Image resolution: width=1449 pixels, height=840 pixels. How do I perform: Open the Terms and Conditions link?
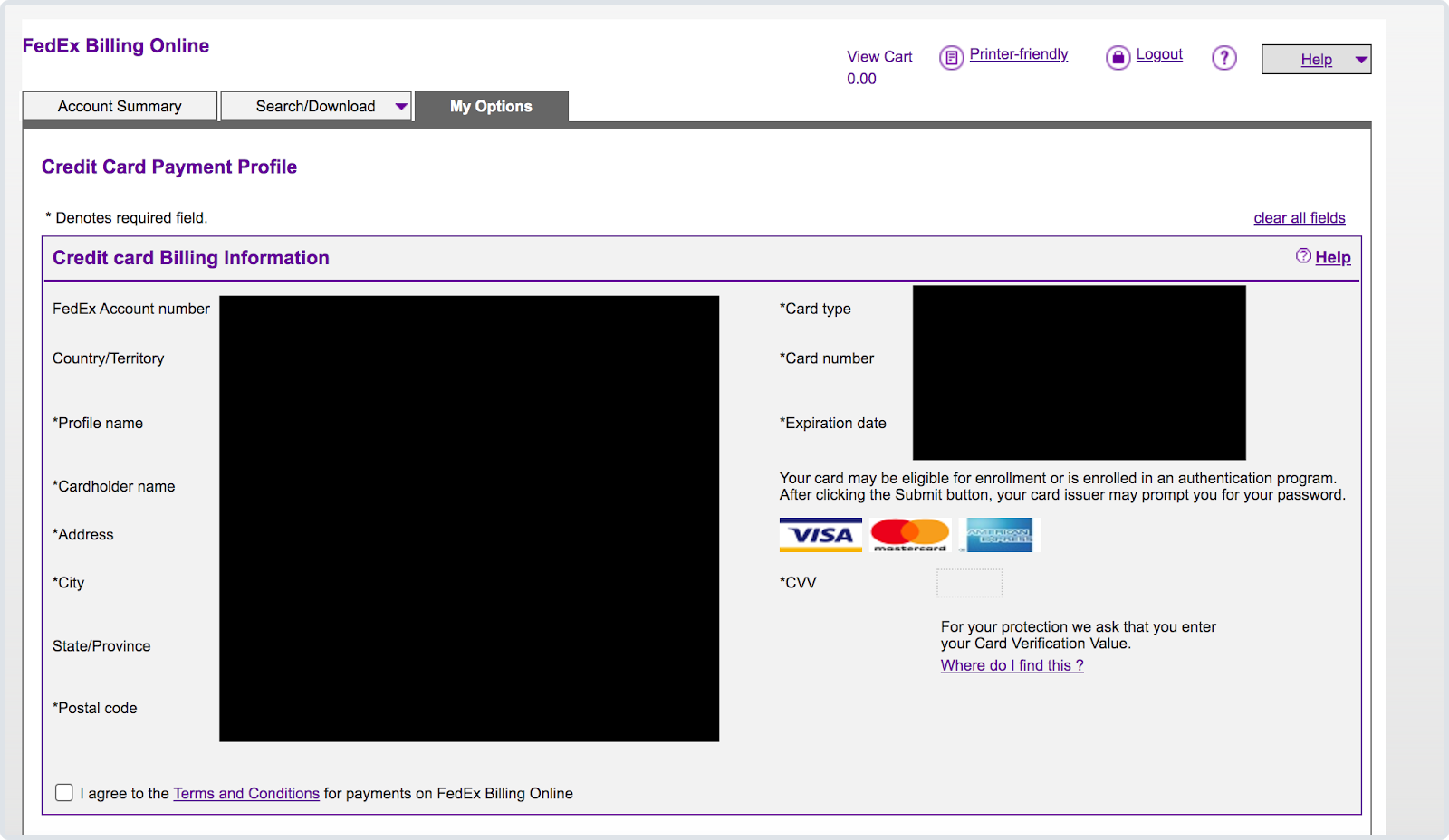pyautogui.click(x=246, y=794)
